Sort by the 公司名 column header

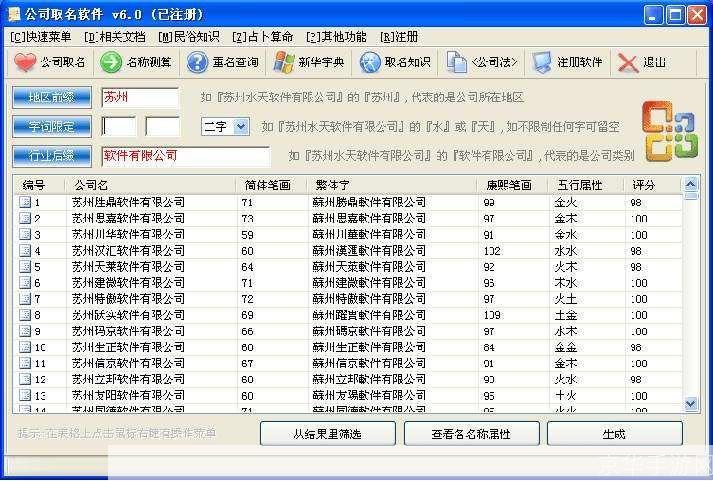click(151, 185)
